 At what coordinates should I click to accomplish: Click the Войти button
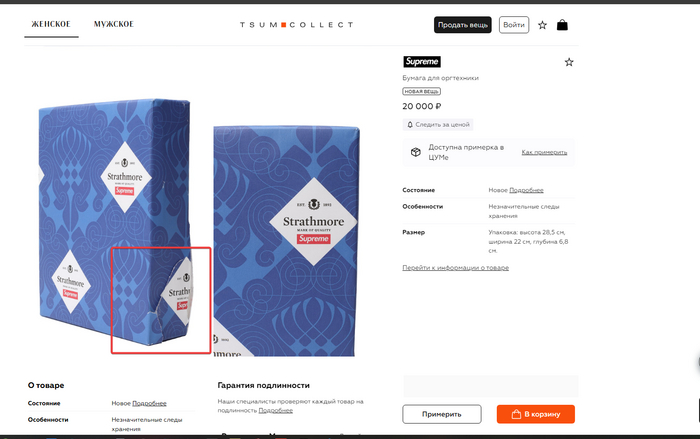tap(514, 25)
